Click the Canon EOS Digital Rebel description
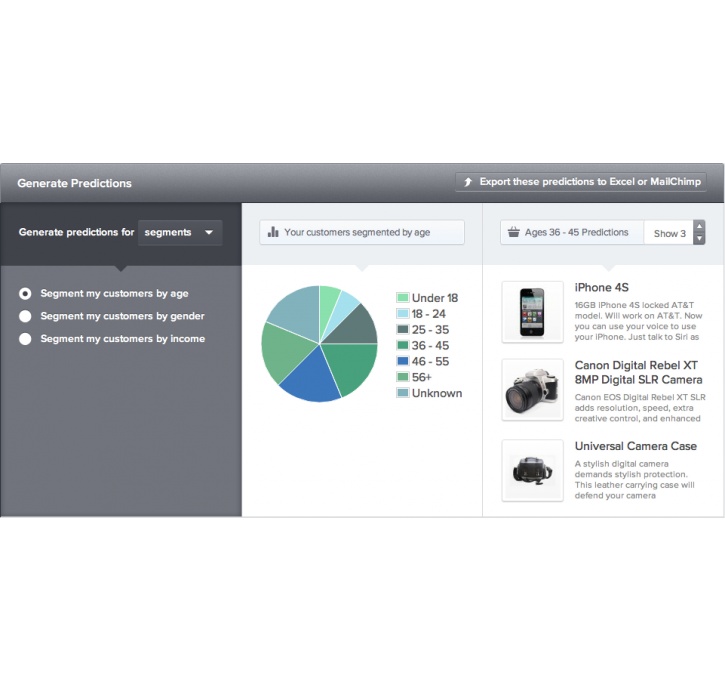The width and height of the screenshot is (725, 680). point(640,408)
